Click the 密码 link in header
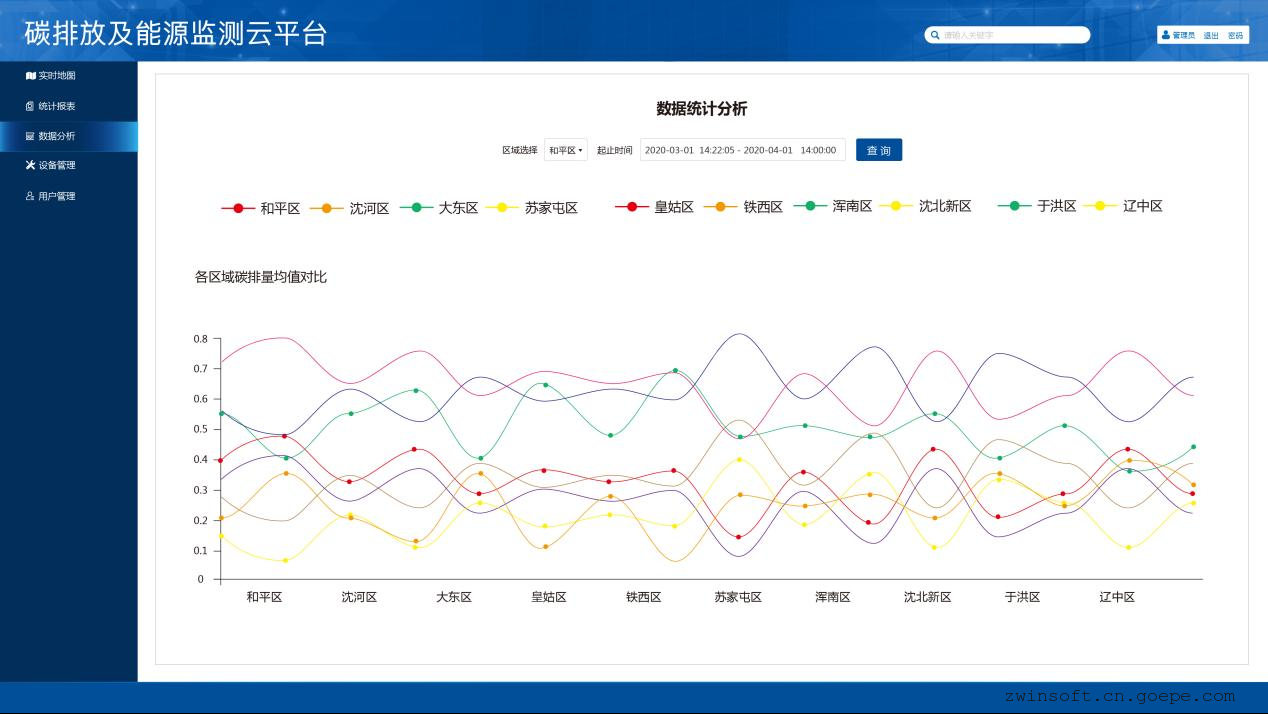The image size is (1268, 714). pyautogui.click(x=1235, y=35)
